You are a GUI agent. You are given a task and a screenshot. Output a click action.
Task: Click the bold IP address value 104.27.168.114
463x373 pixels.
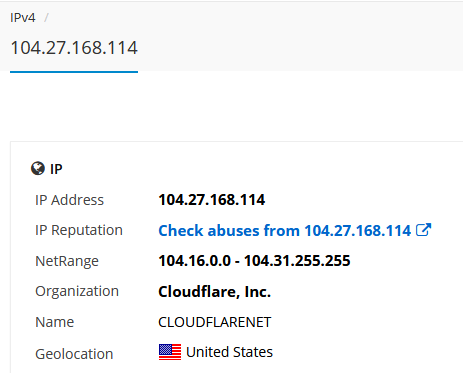point(212,200)
